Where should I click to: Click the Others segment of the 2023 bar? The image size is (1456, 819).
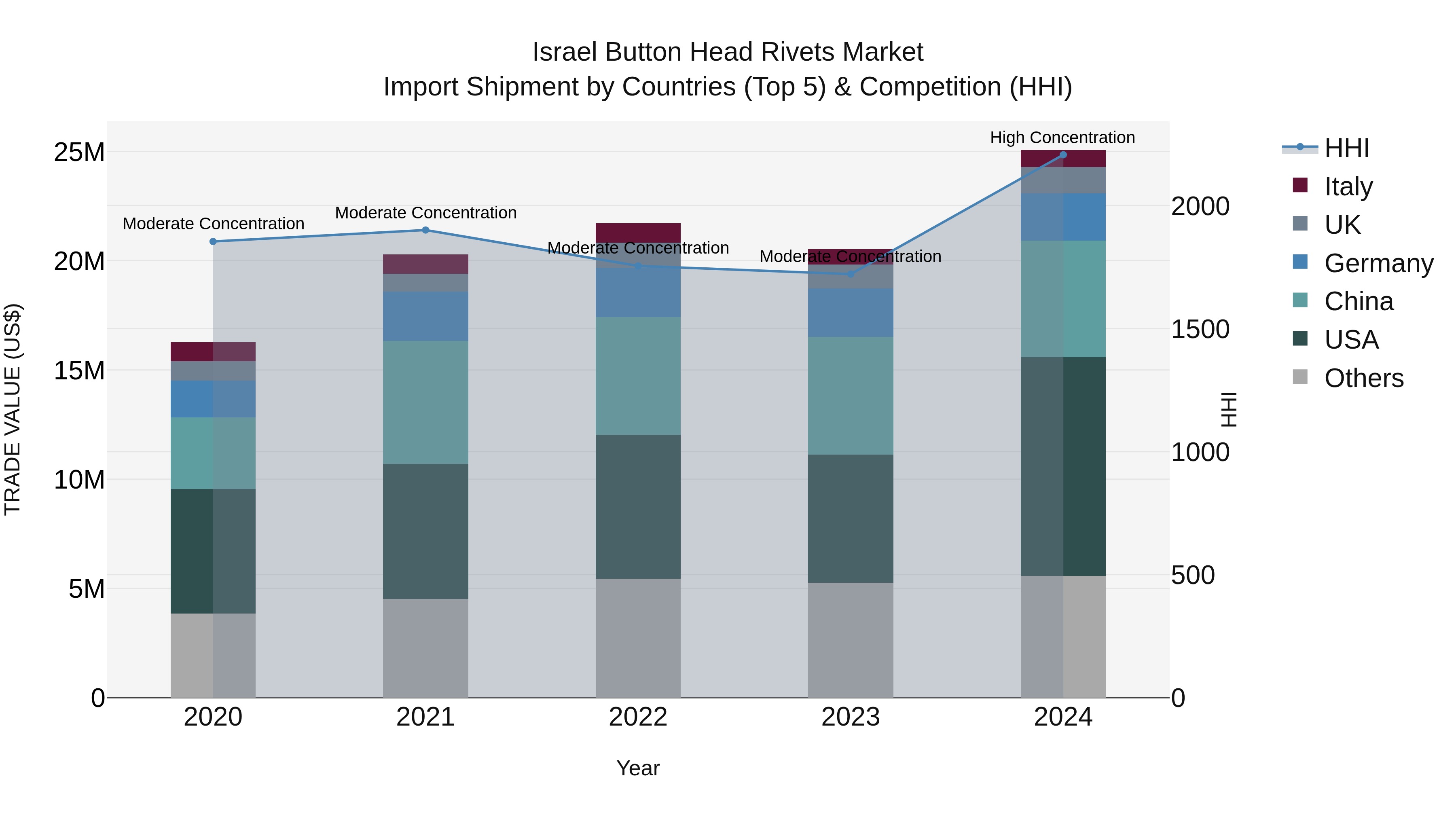point(851,640)
